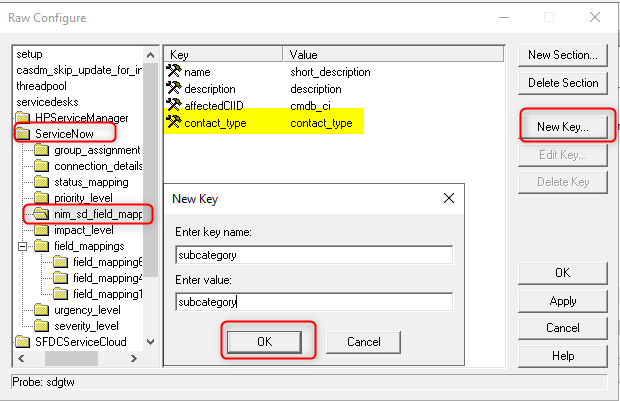Select the setup section in tree
This screenshot has width=620, height=401.
click(x=29, y=54)
